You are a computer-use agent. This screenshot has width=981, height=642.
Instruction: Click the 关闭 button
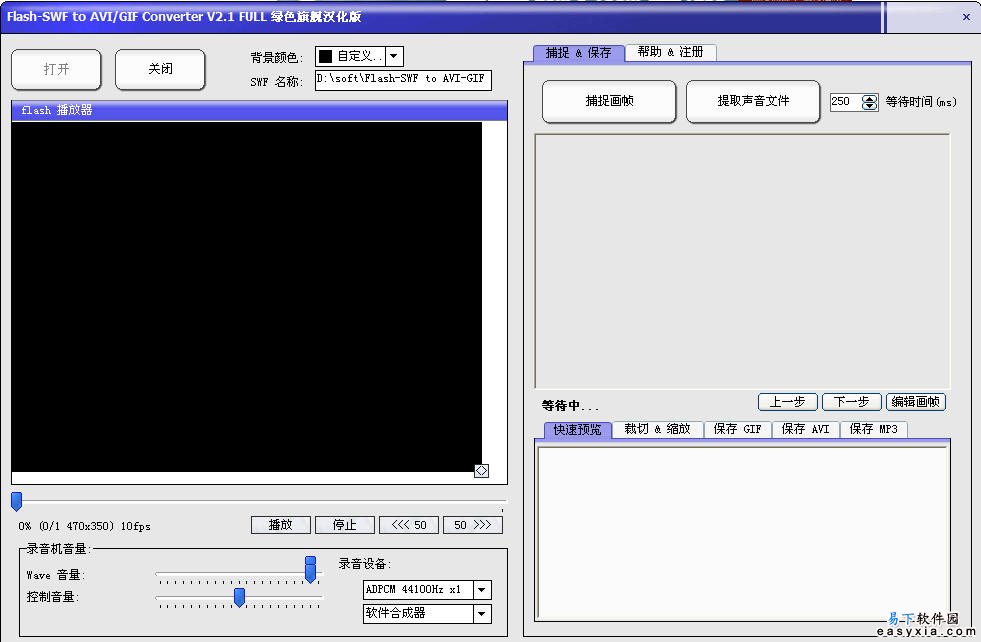[160, 69]
